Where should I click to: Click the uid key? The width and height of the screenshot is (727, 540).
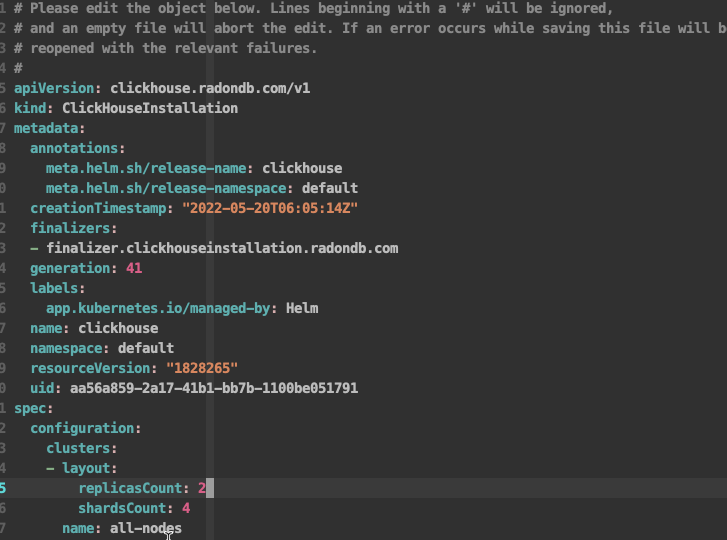pos(42,388)
